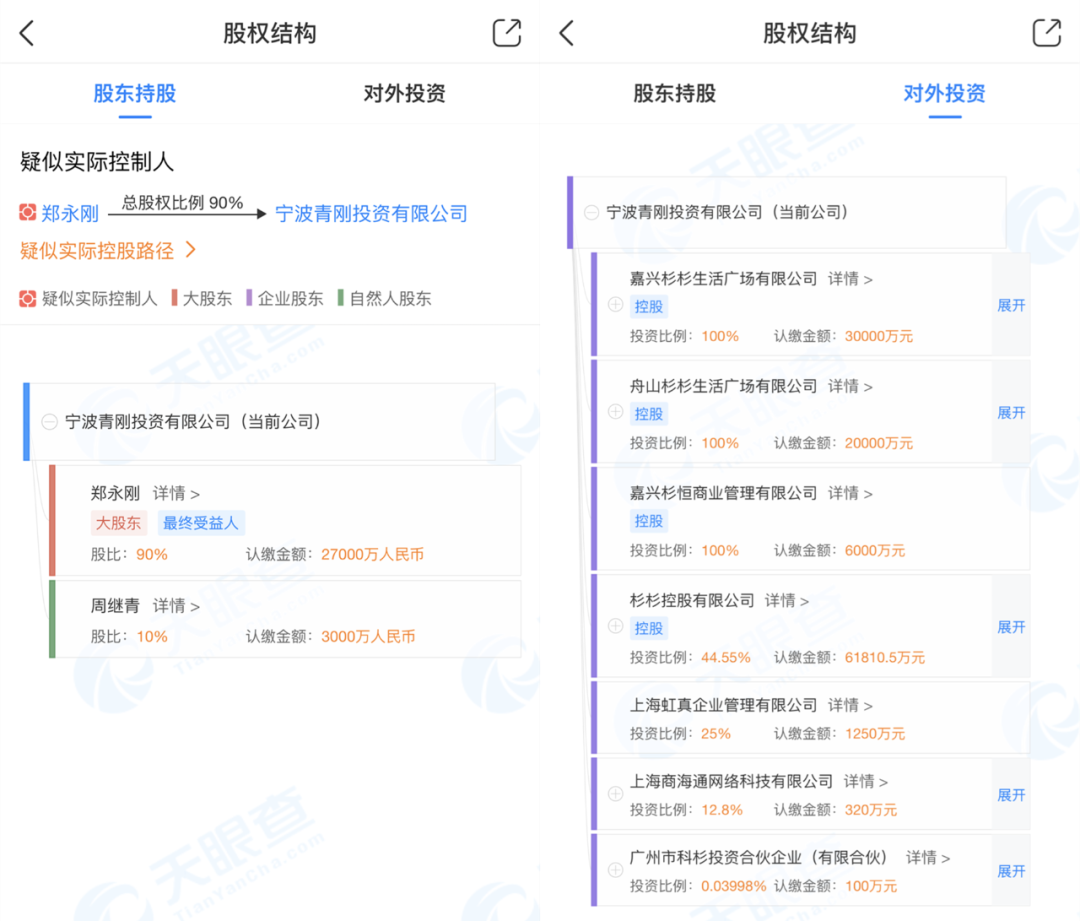Open 郑永刚 controller link at top

click(x=70, y=214)
